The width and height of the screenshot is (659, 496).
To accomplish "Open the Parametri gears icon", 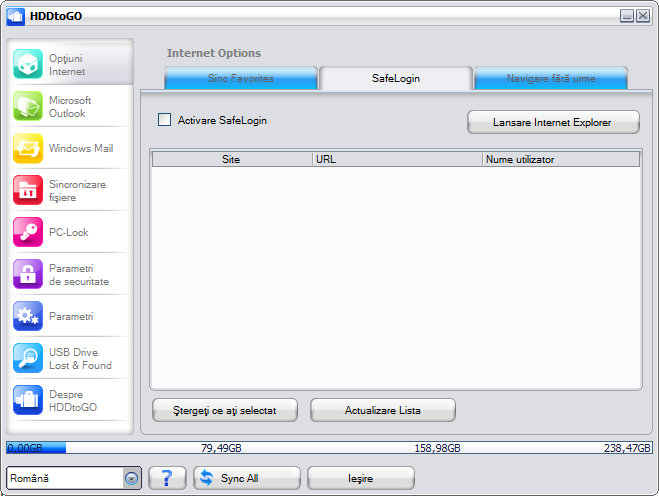I will pos(28,316).
